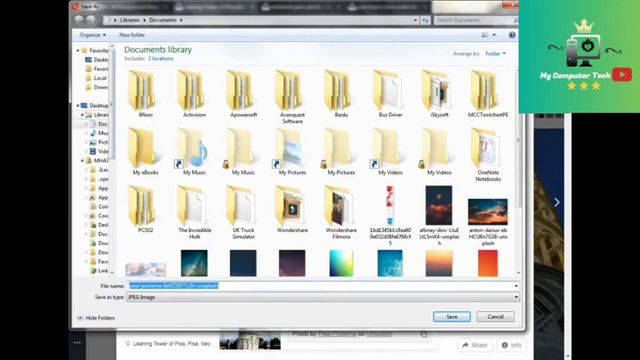Open the Bus Driver folder

pyautogui.click(x=390, y=94)
